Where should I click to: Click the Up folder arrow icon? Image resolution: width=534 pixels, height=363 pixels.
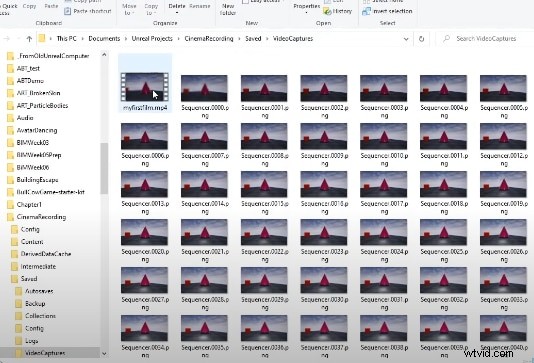pos(29,39)
